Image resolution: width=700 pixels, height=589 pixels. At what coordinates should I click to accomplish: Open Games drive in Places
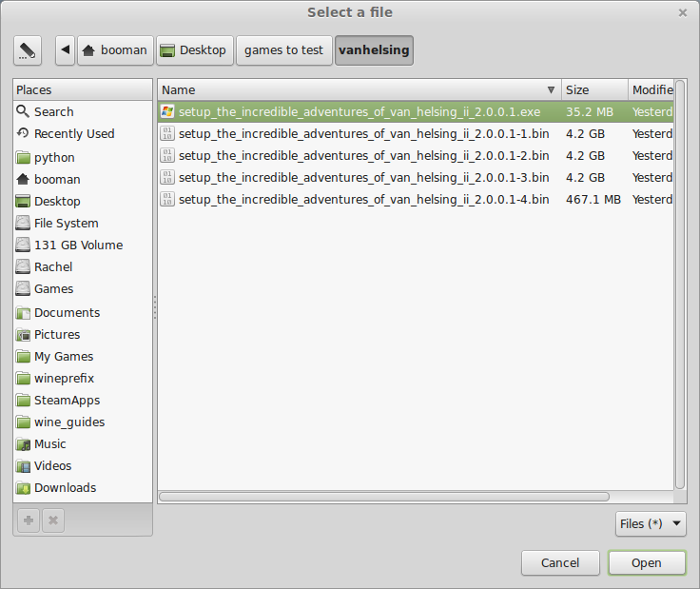click(x=82, y=289)
